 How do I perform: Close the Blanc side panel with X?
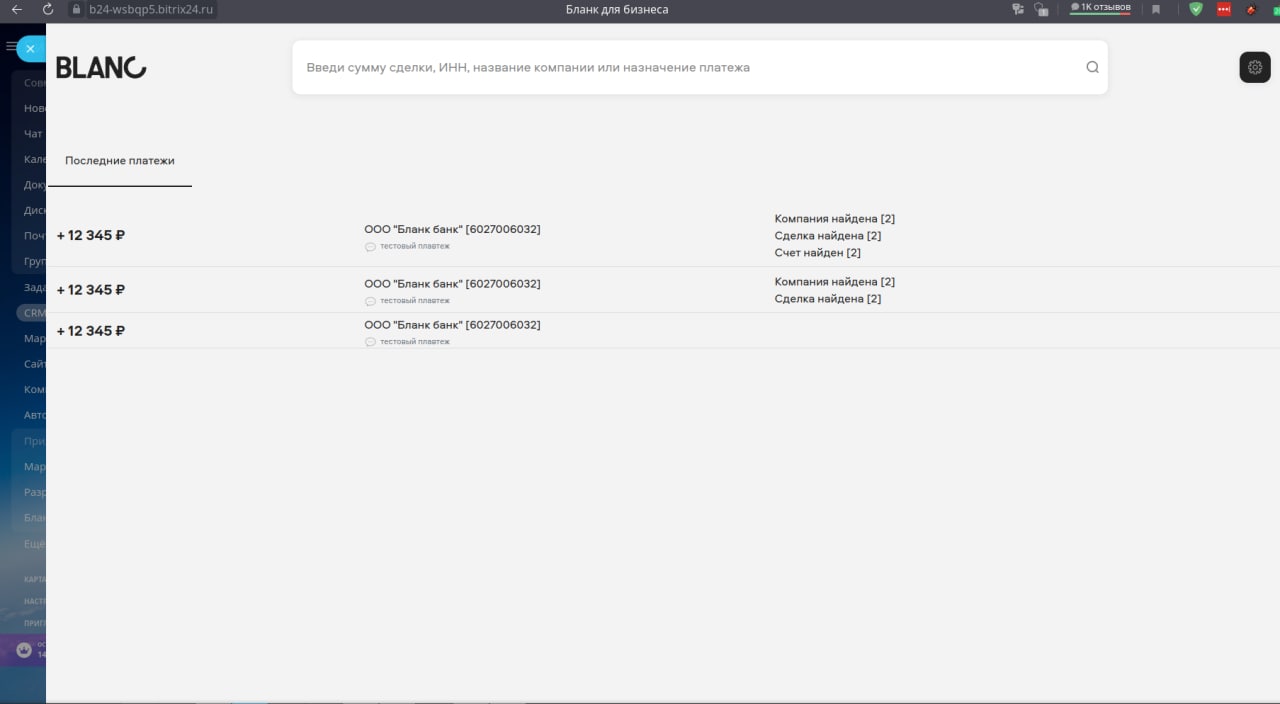(31, 48)
